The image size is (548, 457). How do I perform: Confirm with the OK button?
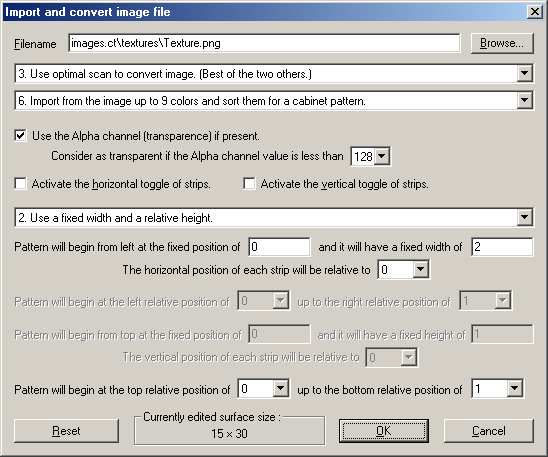[x=384, y=431]
